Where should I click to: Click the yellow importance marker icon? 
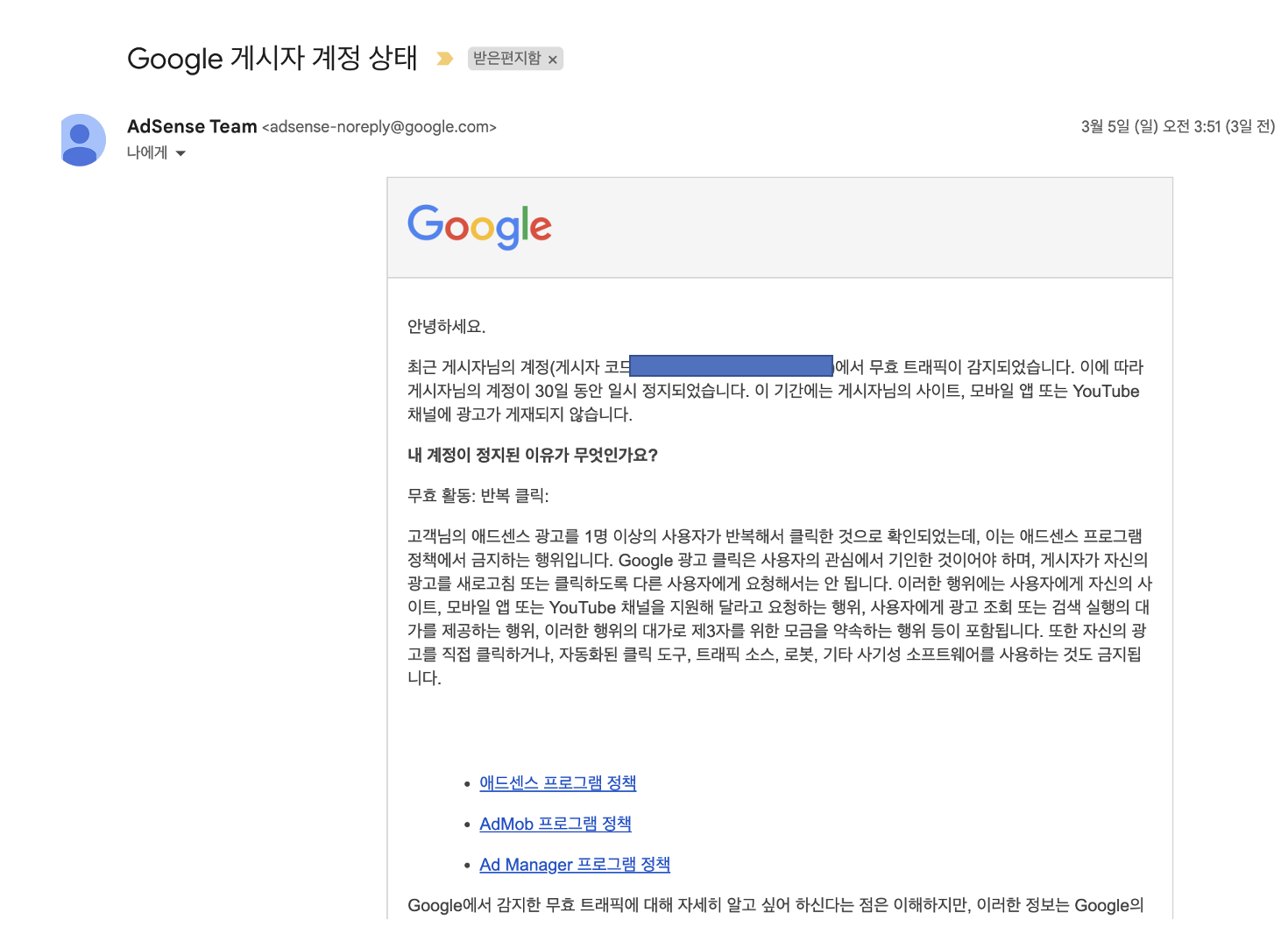pos(445,59)
